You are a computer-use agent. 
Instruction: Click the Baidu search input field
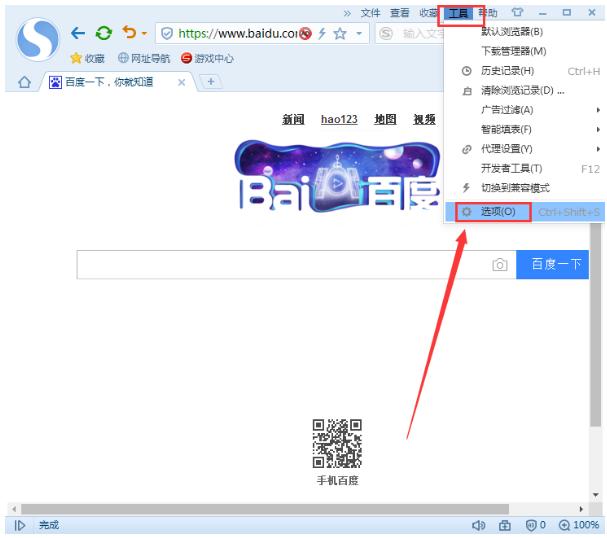(280, 264)
